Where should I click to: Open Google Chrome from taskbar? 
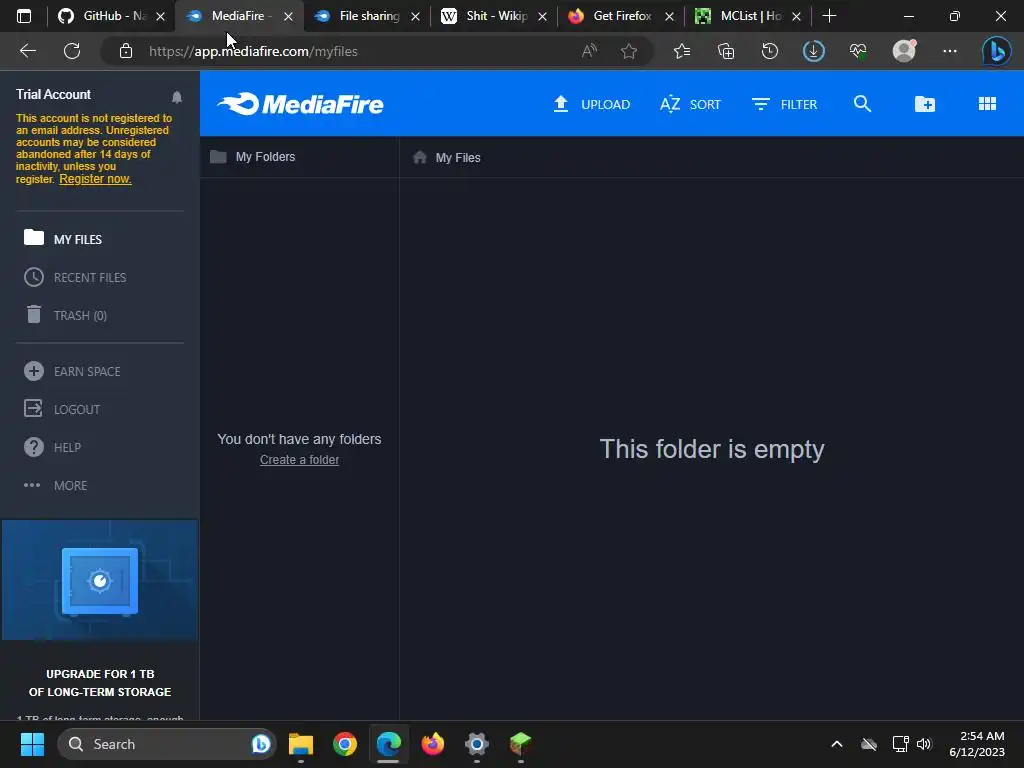click(x=345, y=744)
